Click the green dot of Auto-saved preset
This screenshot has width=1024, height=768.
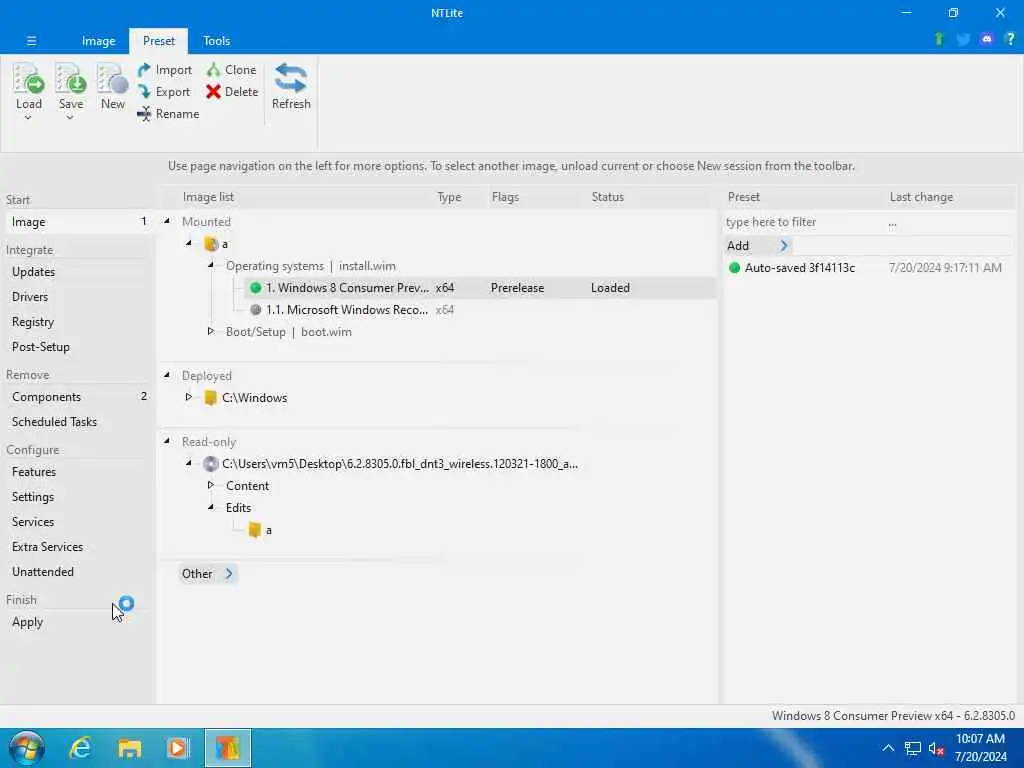[734, 267]
